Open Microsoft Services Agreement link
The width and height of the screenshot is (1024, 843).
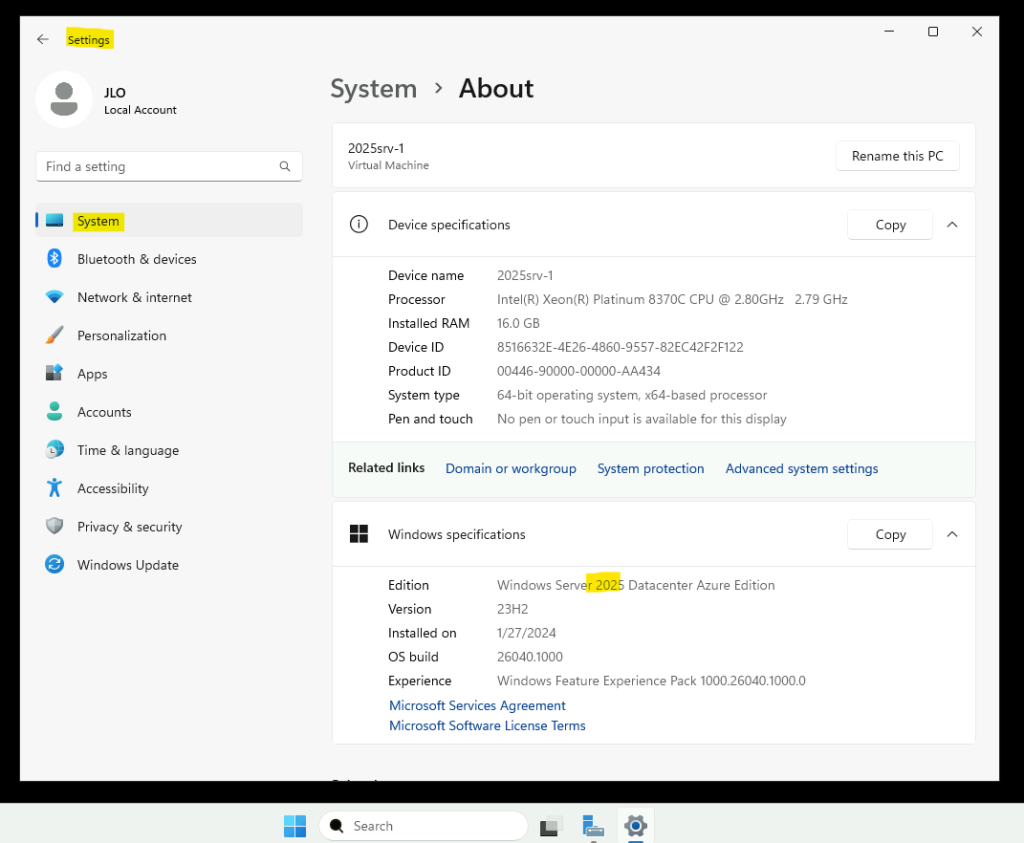(477, 705)
